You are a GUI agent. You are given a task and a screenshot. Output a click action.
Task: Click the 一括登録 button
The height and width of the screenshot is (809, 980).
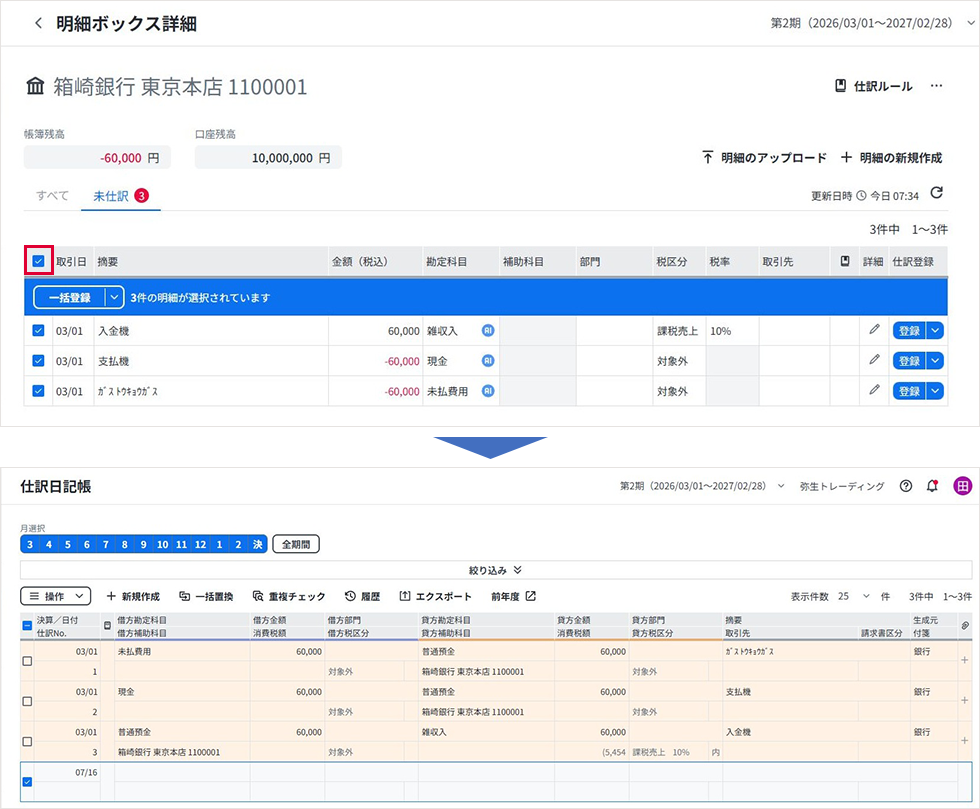click(x=69, y=298)
